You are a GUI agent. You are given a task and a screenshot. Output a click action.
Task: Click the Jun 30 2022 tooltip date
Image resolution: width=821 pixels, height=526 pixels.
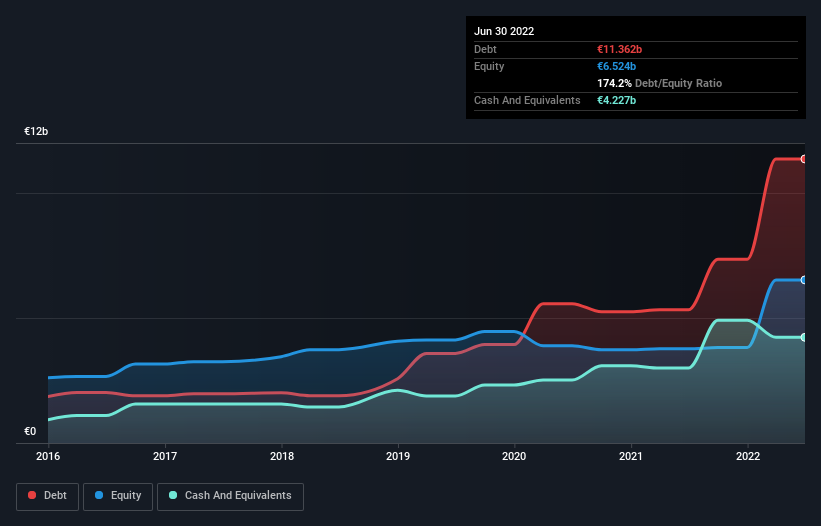pos(504,31)
